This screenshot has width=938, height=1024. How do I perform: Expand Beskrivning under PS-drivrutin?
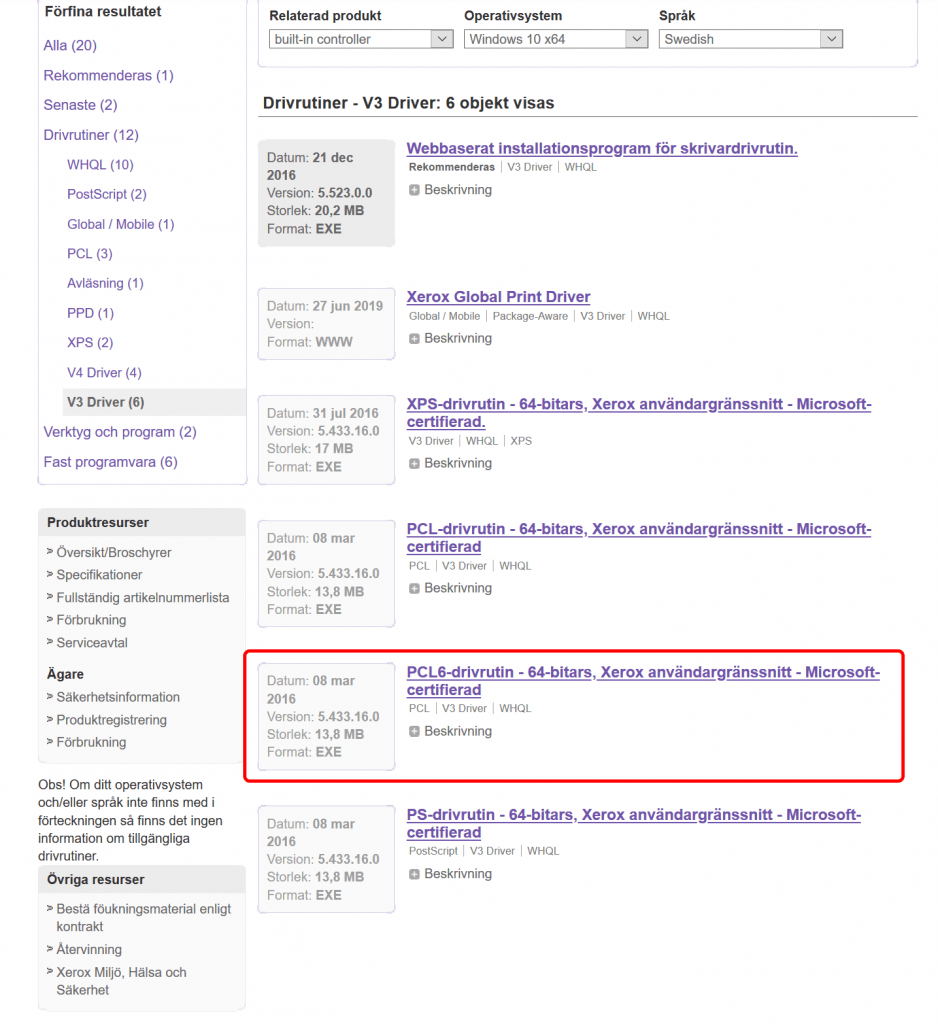tap(450, 874)
